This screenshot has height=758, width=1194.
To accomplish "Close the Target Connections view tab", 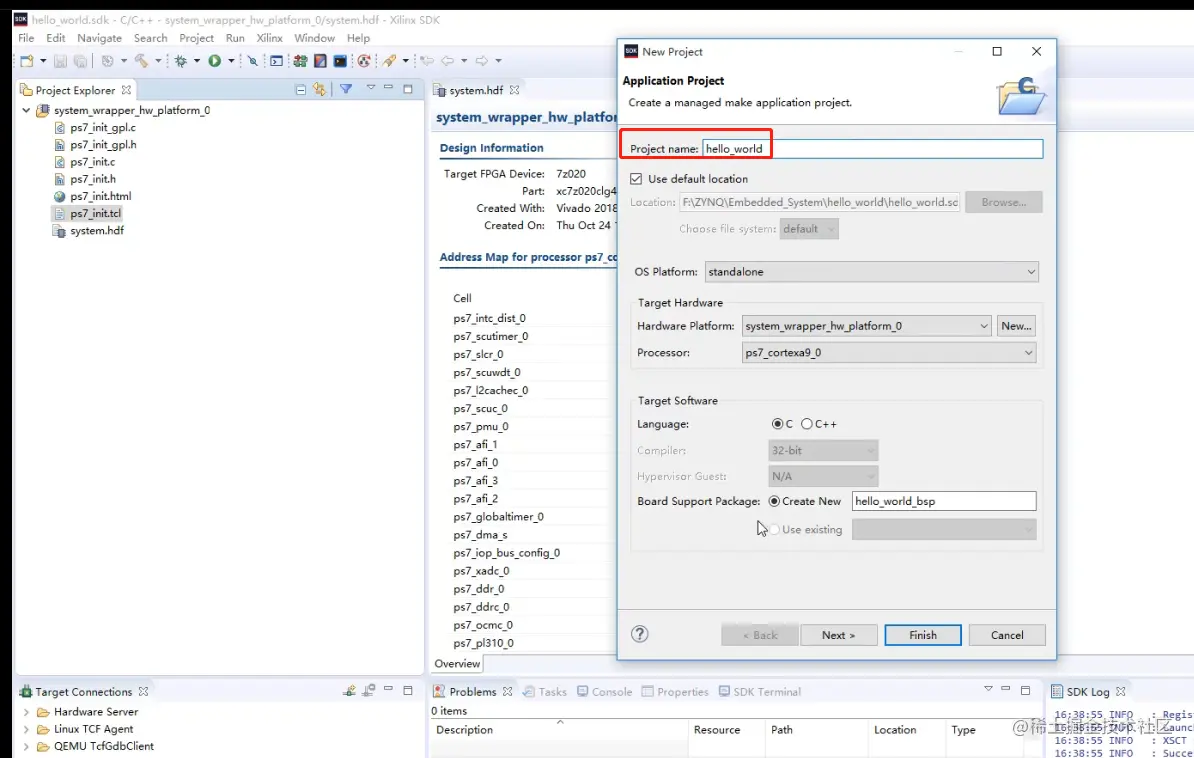I will (143, 692).
